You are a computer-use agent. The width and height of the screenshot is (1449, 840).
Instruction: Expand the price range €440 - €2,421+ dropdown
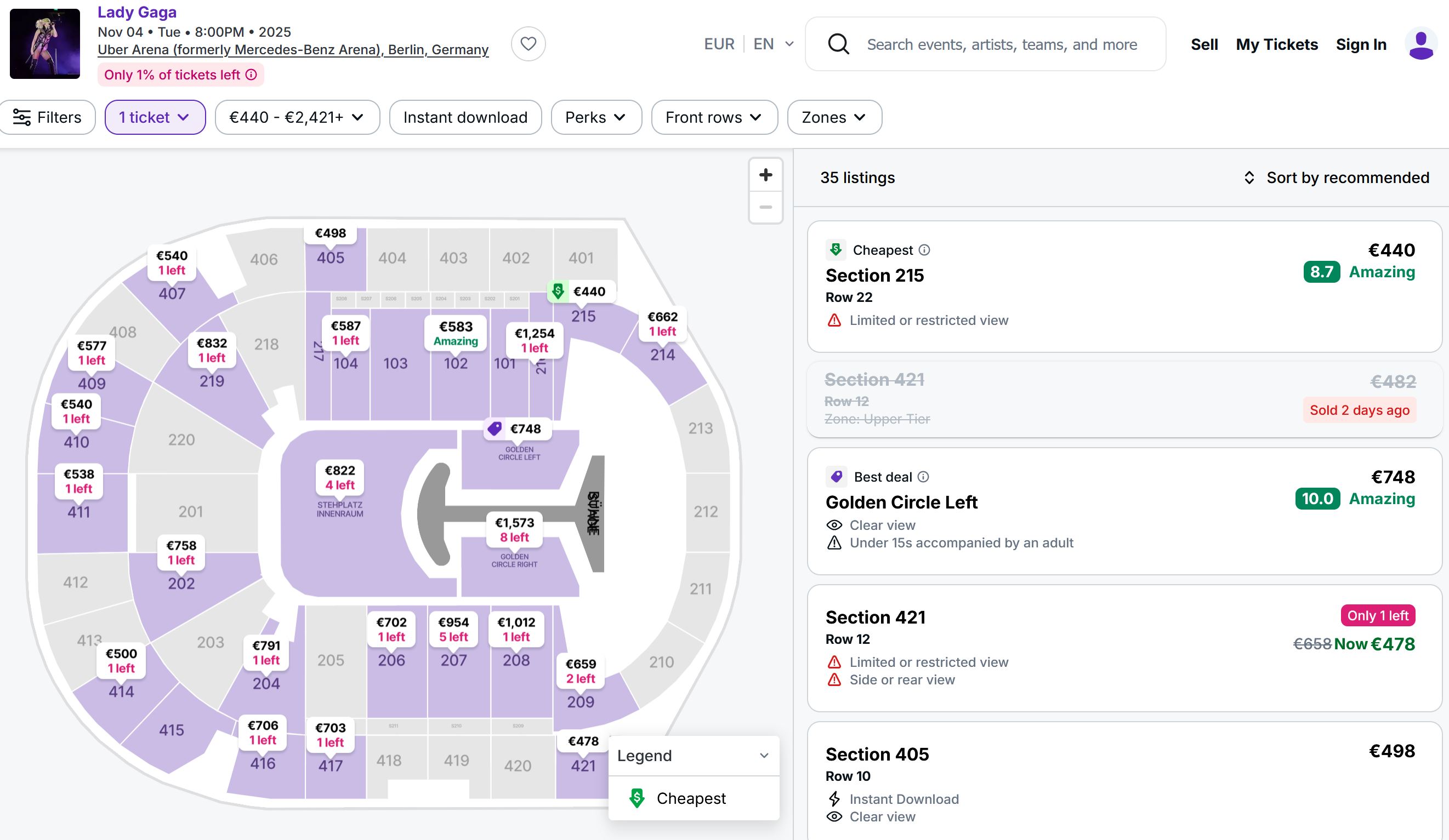[297, 117]
